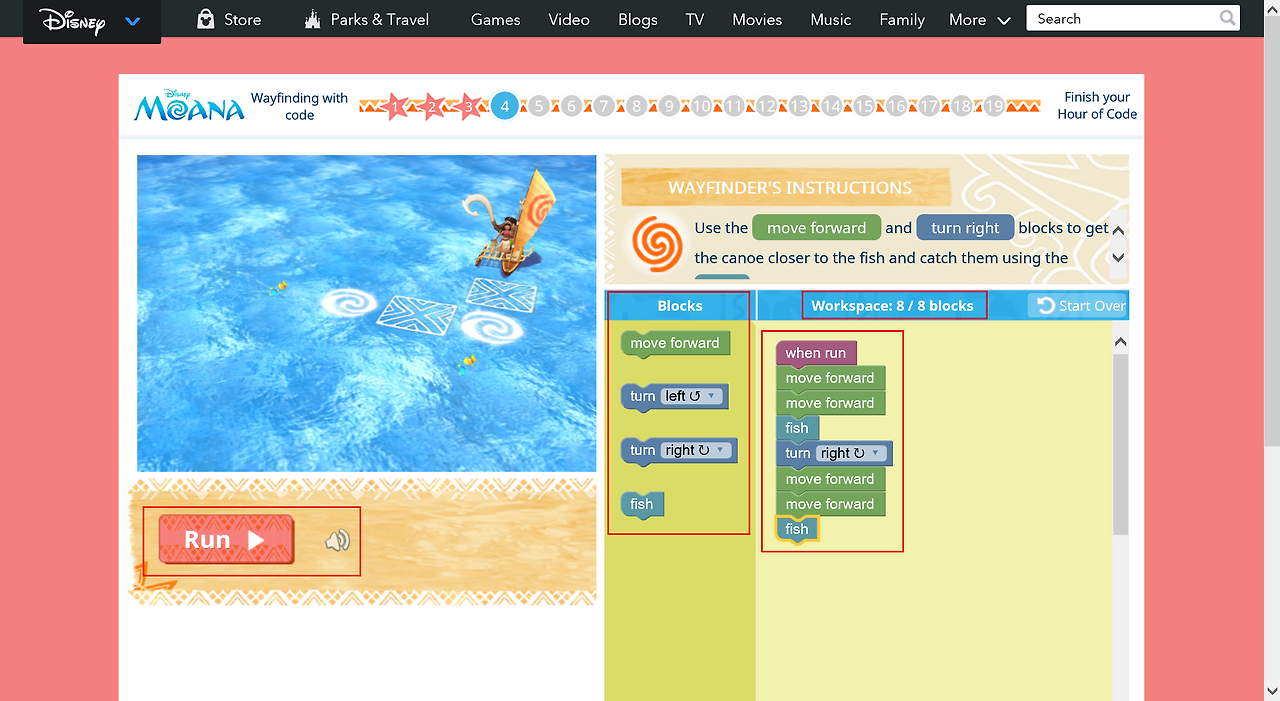Click the magnifying glass search icon
The height and width of the screenshot is (701, 1280).
pos(1228,19)
